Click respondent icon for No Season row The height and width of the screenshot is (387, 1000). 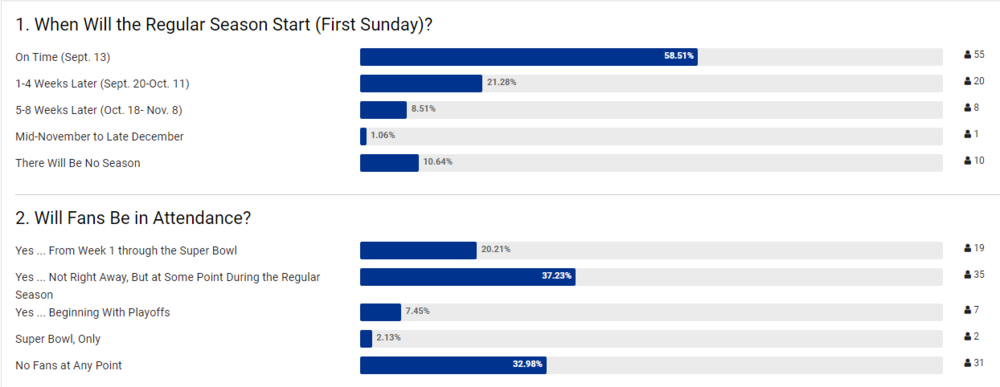coord(967,161)
